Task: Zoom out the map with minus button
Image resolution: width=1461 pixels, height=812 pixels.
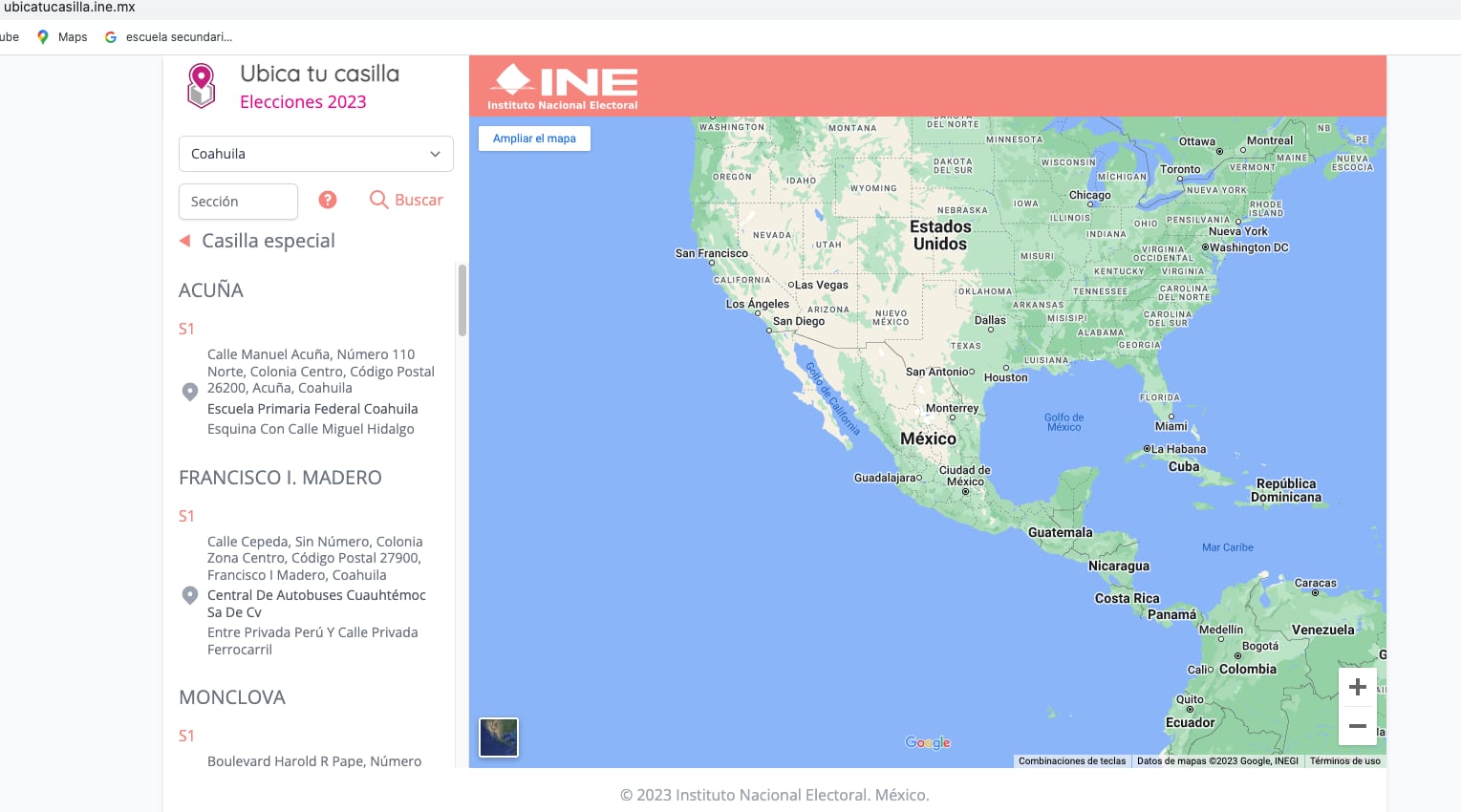Action: [x=1357, y=726]
